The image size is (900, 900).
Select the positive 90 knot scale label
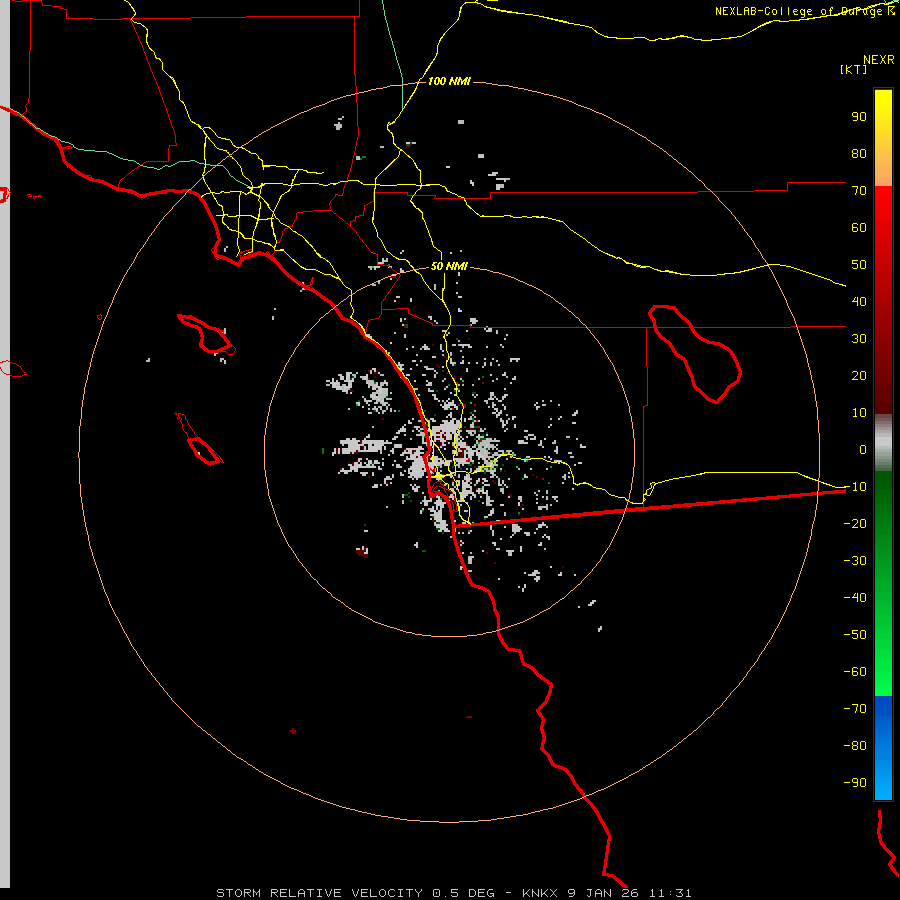click(x=859, y=117)
